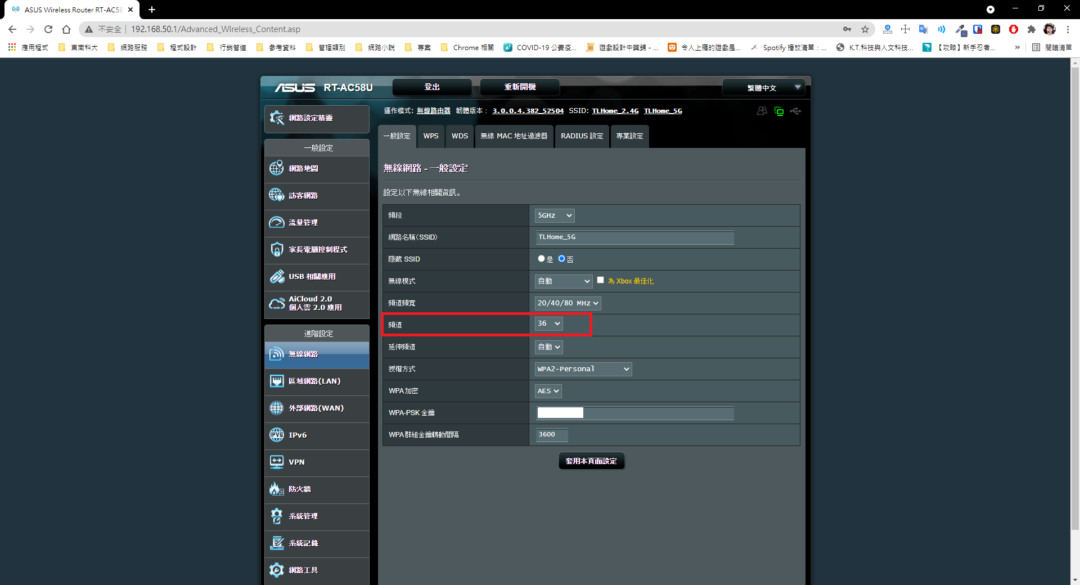
Task: Open AiCloud 2.0 page
Action: click(x=317, y=304)
